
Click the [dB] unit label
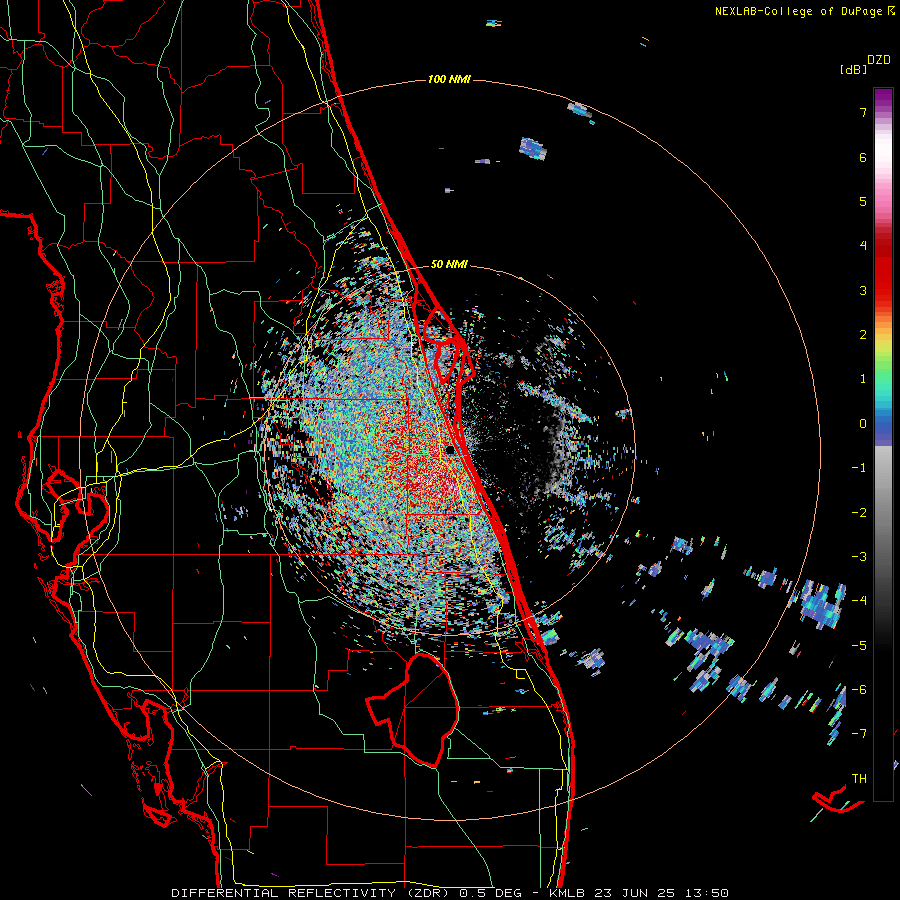(854, 69)
